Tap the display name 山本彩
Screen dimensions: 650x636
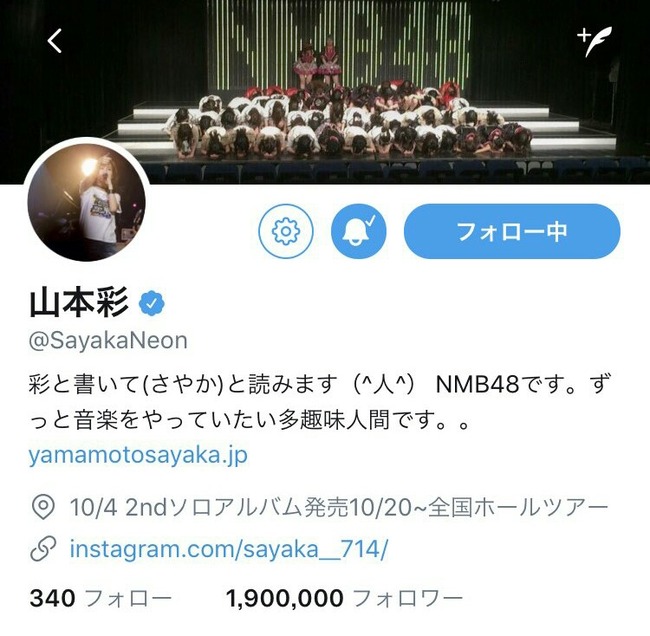[x=79, y=303]
